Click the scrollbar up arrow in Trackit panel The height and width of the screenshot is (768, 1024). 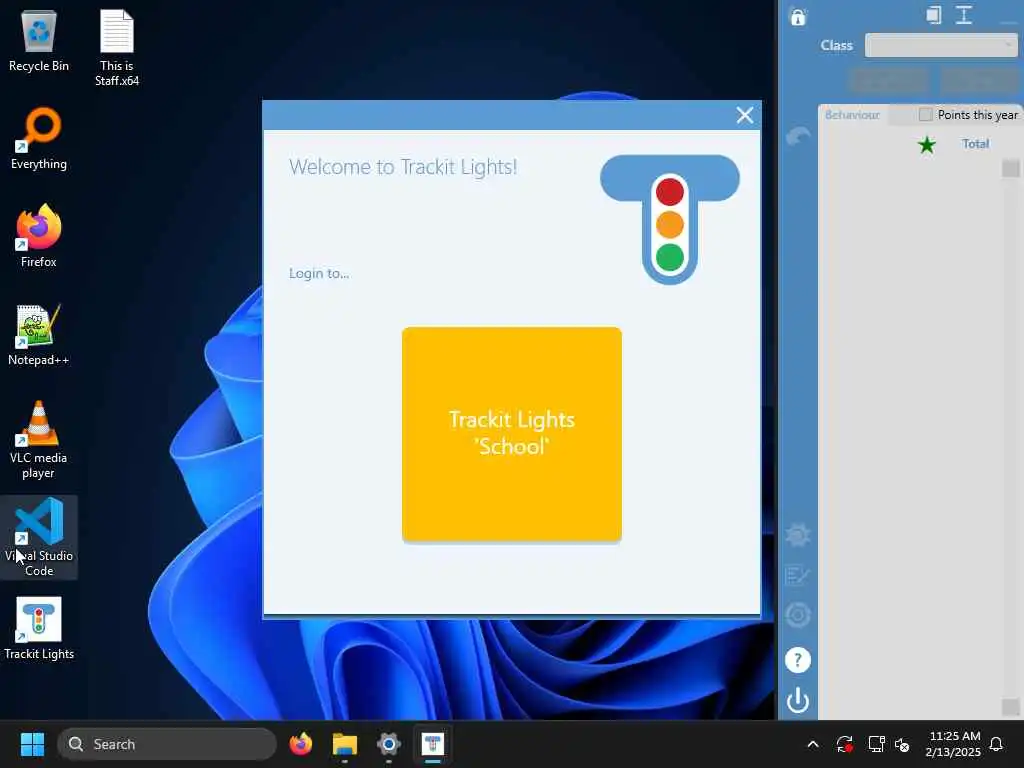pyautogui.click(x=1010, y=168)
